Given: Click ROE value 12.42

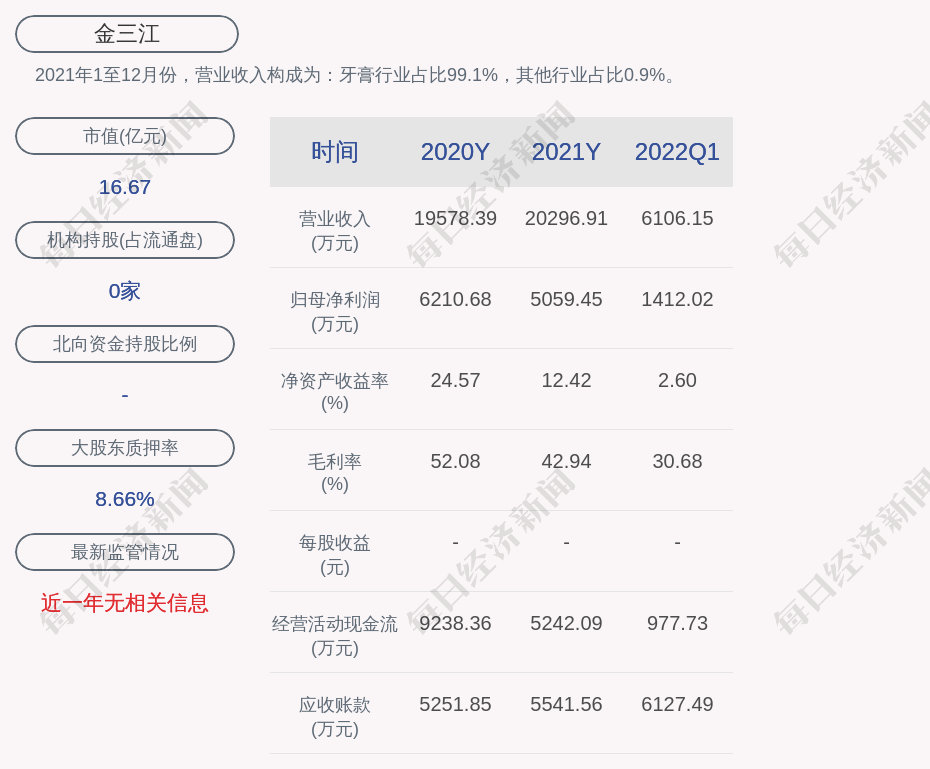Looking at the screenshot, I should coord(566,380).
